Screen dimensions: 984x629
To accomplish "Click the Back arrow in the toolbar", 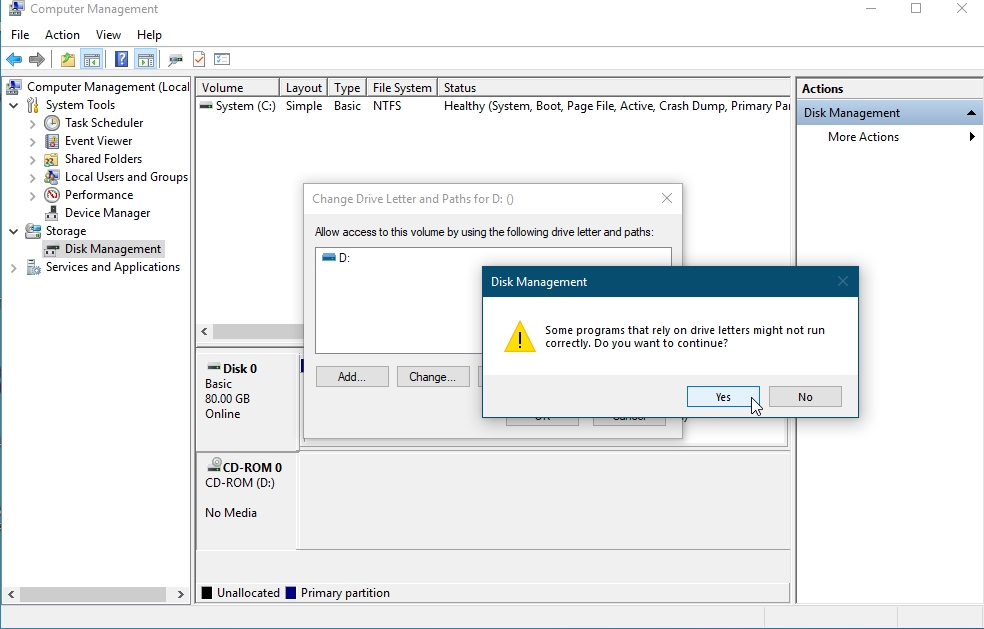I will [x=14, y=60].
